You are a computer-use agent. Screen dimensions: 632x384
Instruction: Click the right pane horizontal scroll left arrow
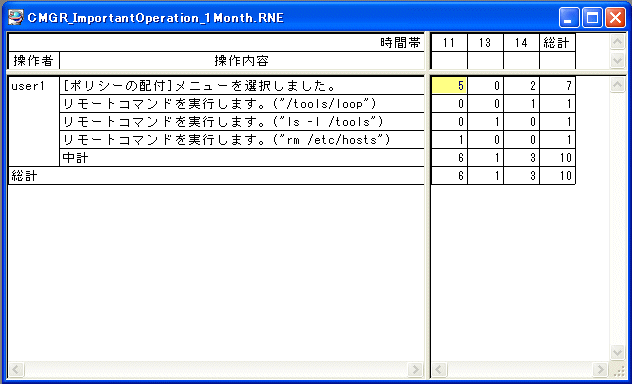pos(439,369)
